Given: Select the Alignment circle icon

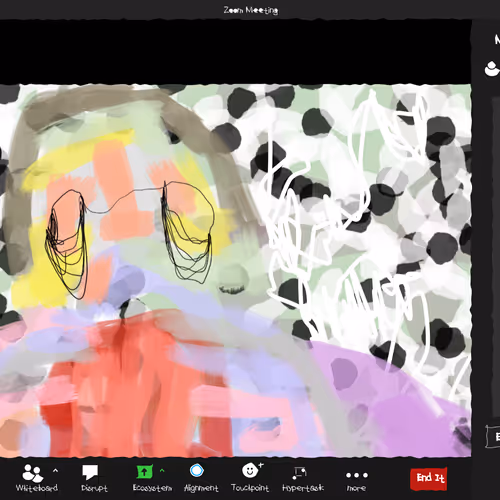Looking at the screenshot, I should tap(197, 471).
